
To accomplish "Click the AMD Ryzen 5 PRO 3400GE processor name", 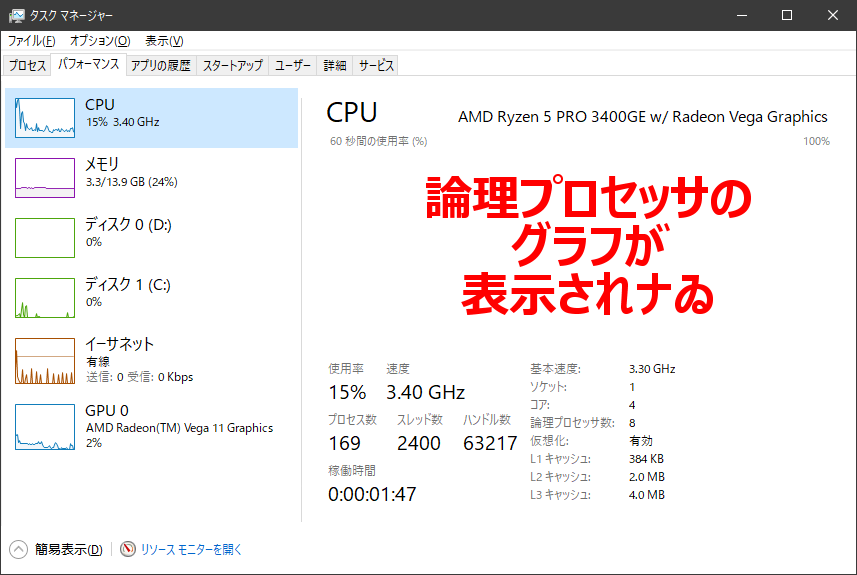I will click(x=643, y=116).
